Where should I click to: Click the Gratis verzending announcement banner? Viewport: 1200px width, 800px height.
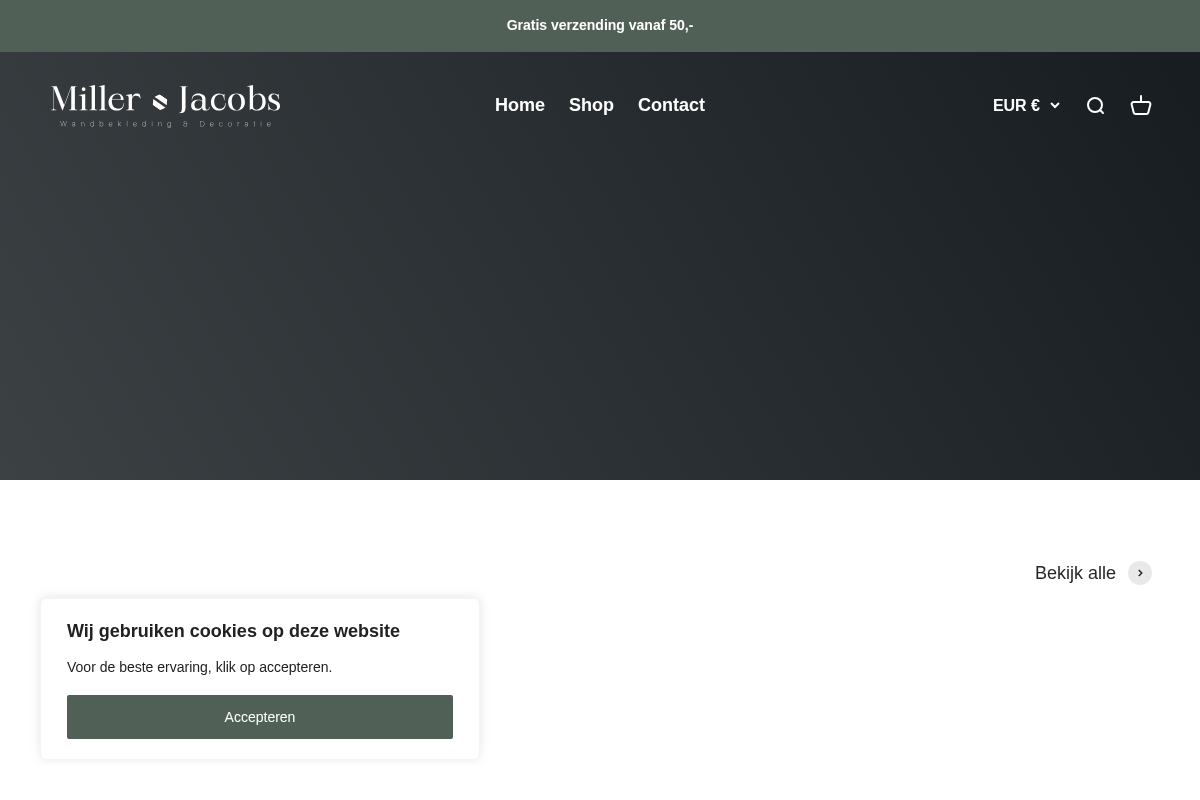point(600,25)
